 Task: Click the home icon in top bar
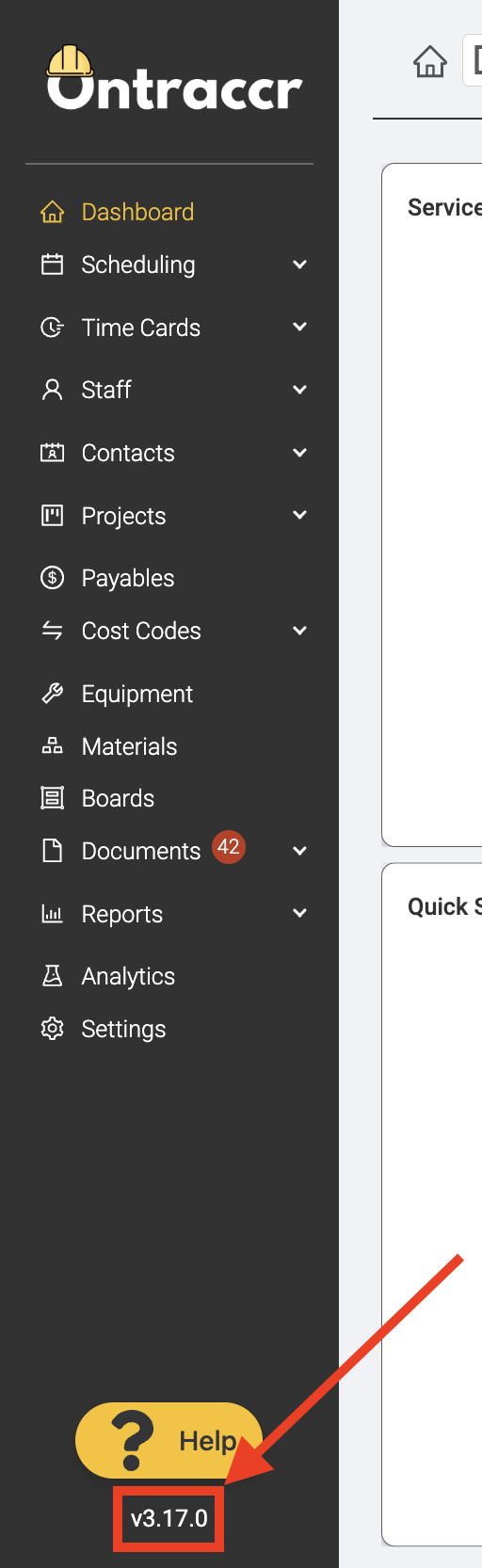pos(430,62)
